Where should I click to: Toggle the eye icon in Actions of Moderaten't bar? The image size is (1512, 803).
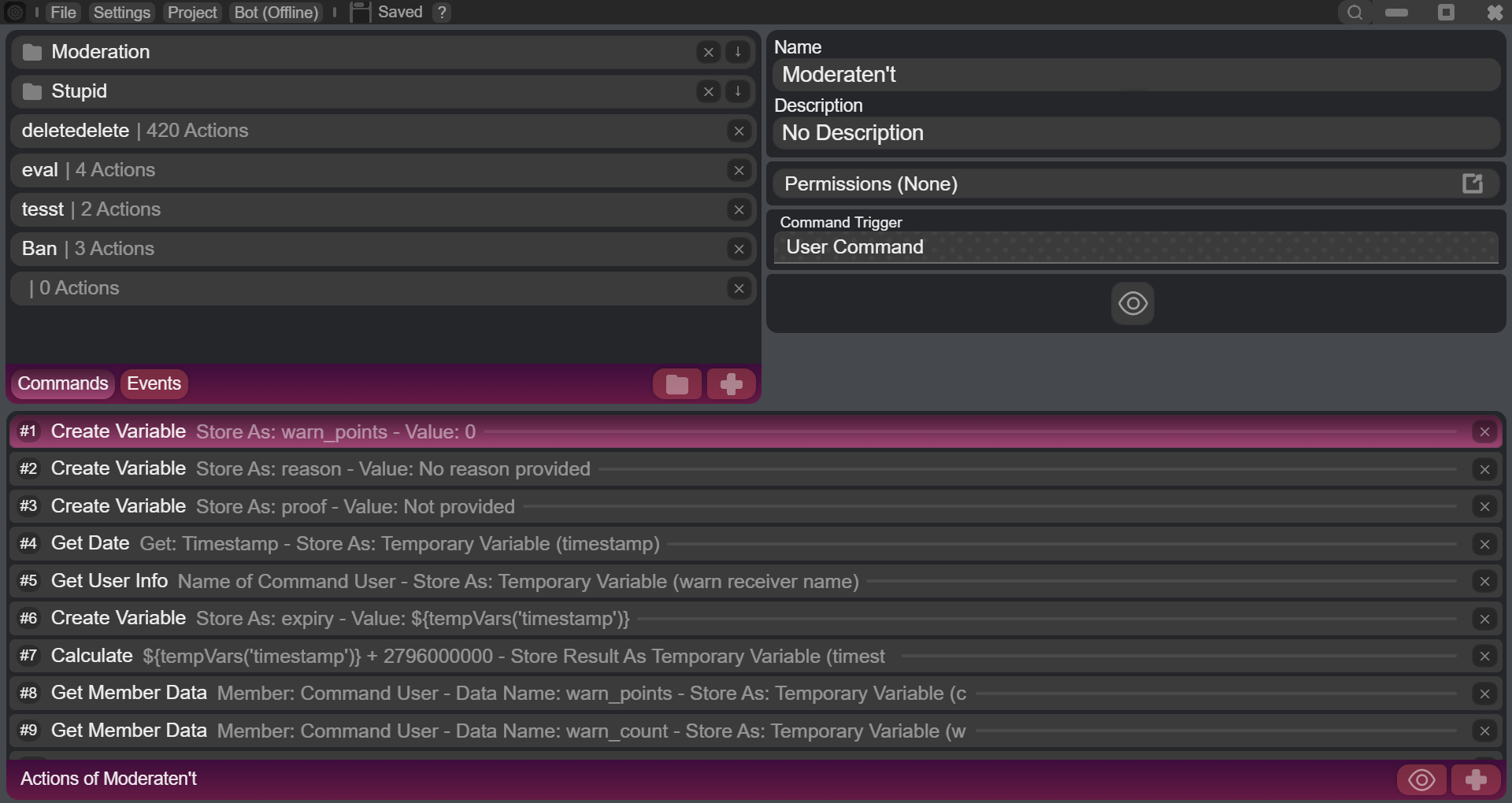click(x=1421, y=779)
